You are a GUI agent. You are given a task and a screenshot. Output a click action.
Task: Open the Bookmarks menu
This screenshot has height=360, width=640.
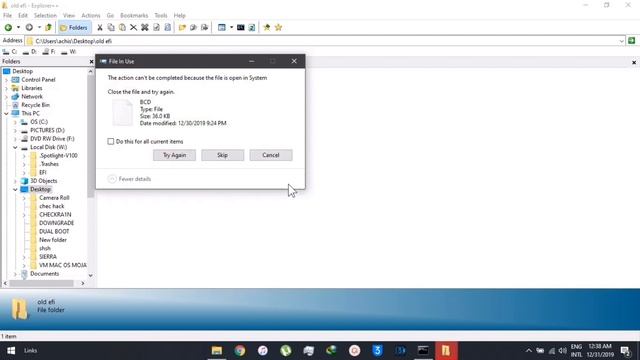point(134,16)
